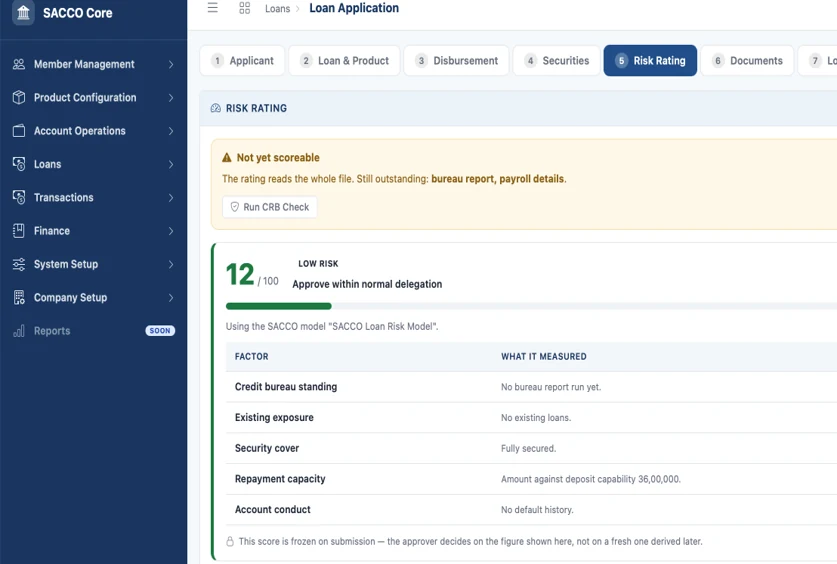Switch to the Loan & Product step
837x564 pixels.
click(x=344, y=61)
